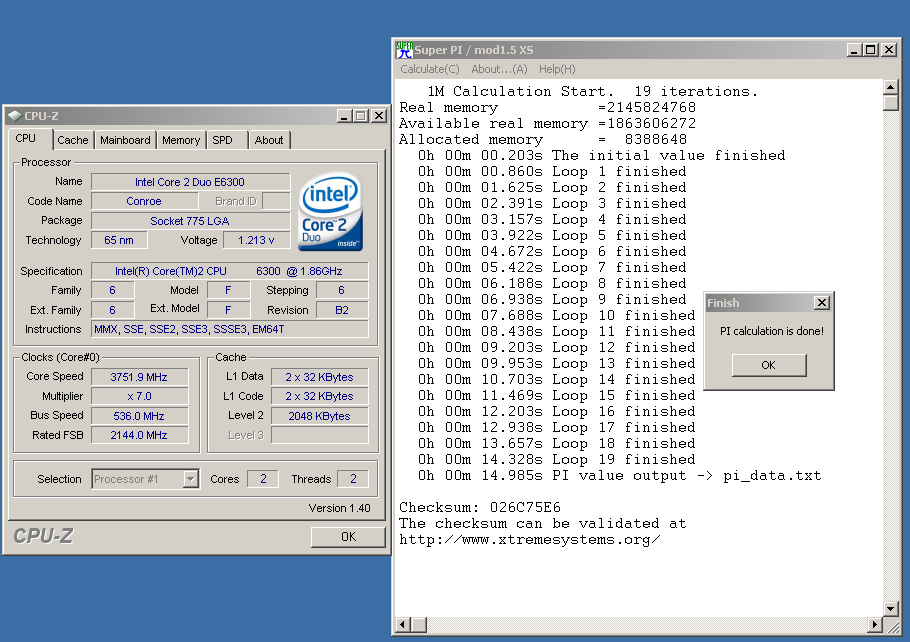
Task: Click the Super PI vertical scrollbar down arrow
Action: tap(891, 608)
